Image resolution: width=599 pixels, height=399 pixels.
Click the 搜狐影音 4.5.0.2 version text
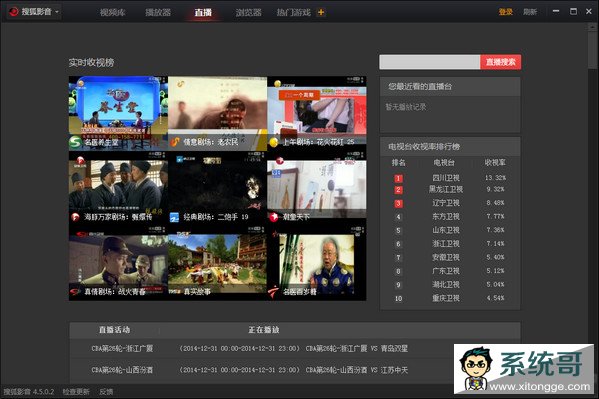pos(29,392)
